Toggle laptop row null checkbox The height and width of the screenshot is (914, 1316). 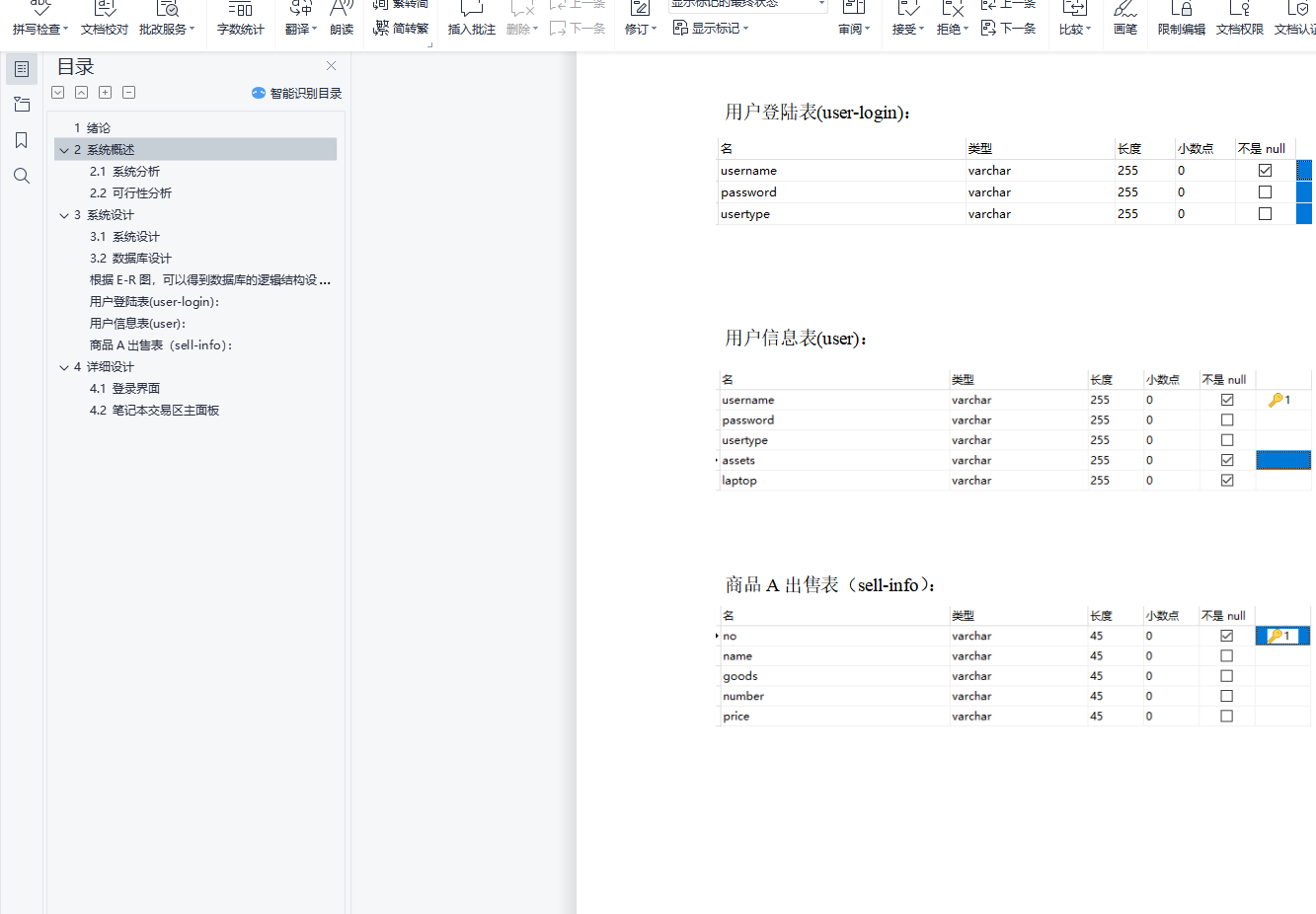click(x=1227, y=481)
